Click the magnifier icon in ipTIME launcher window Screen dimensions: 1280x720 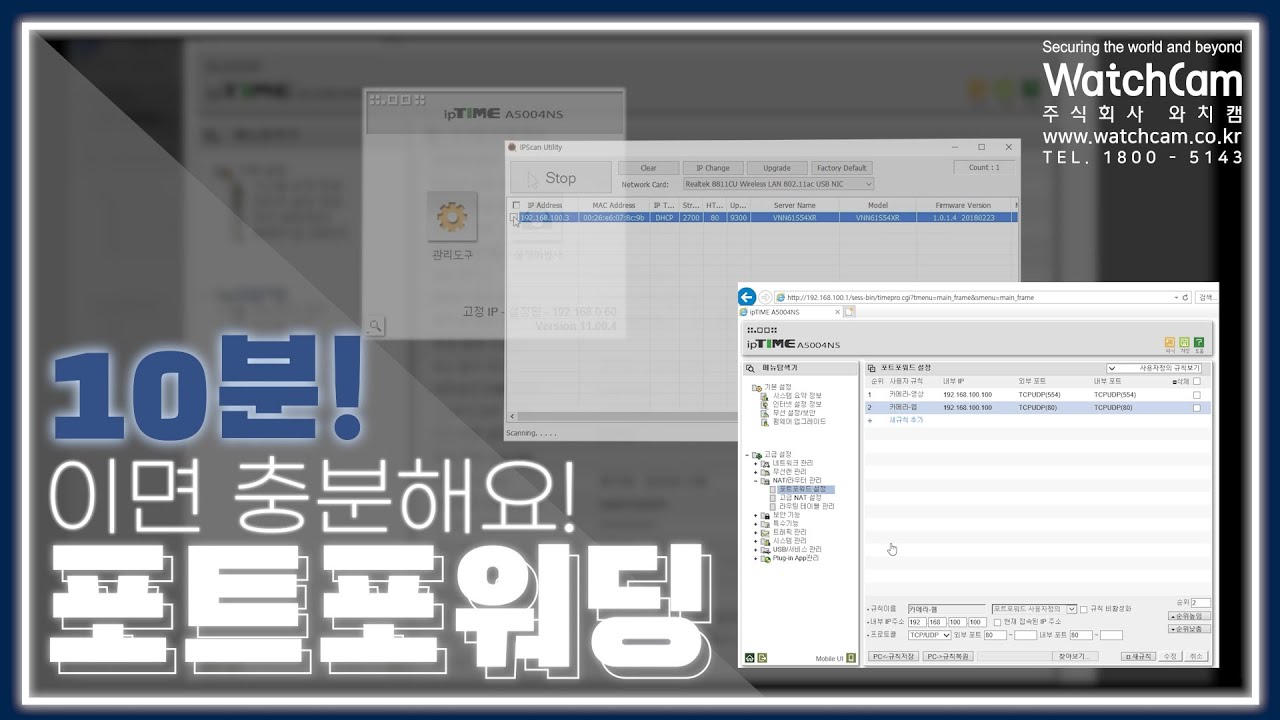pos(376,326)
